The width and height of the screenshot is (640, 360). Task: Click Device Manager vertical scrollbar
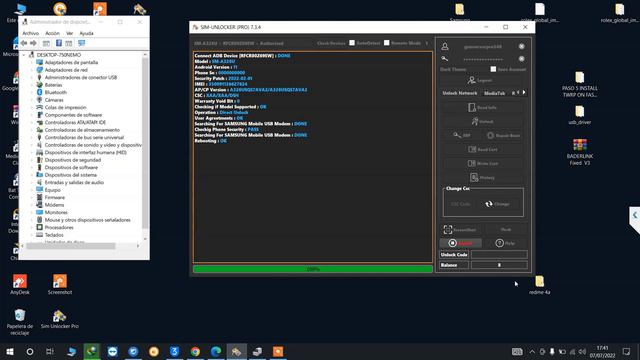(145, 143)
